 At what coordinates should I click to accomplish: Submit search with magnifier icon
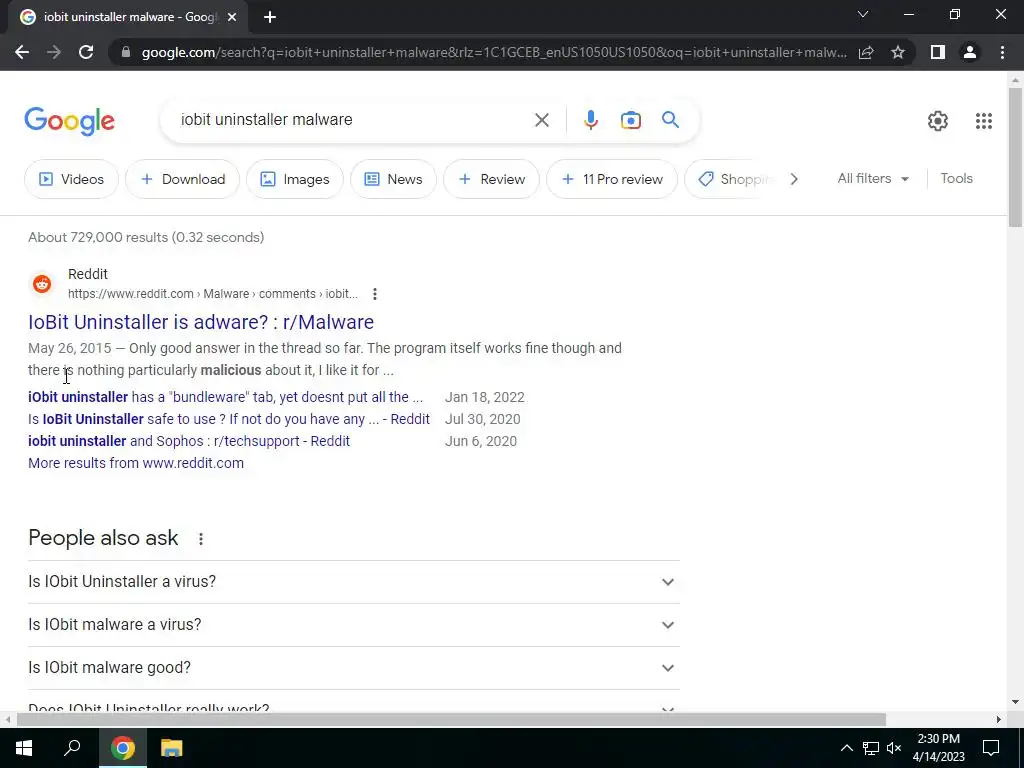point(670,120)
